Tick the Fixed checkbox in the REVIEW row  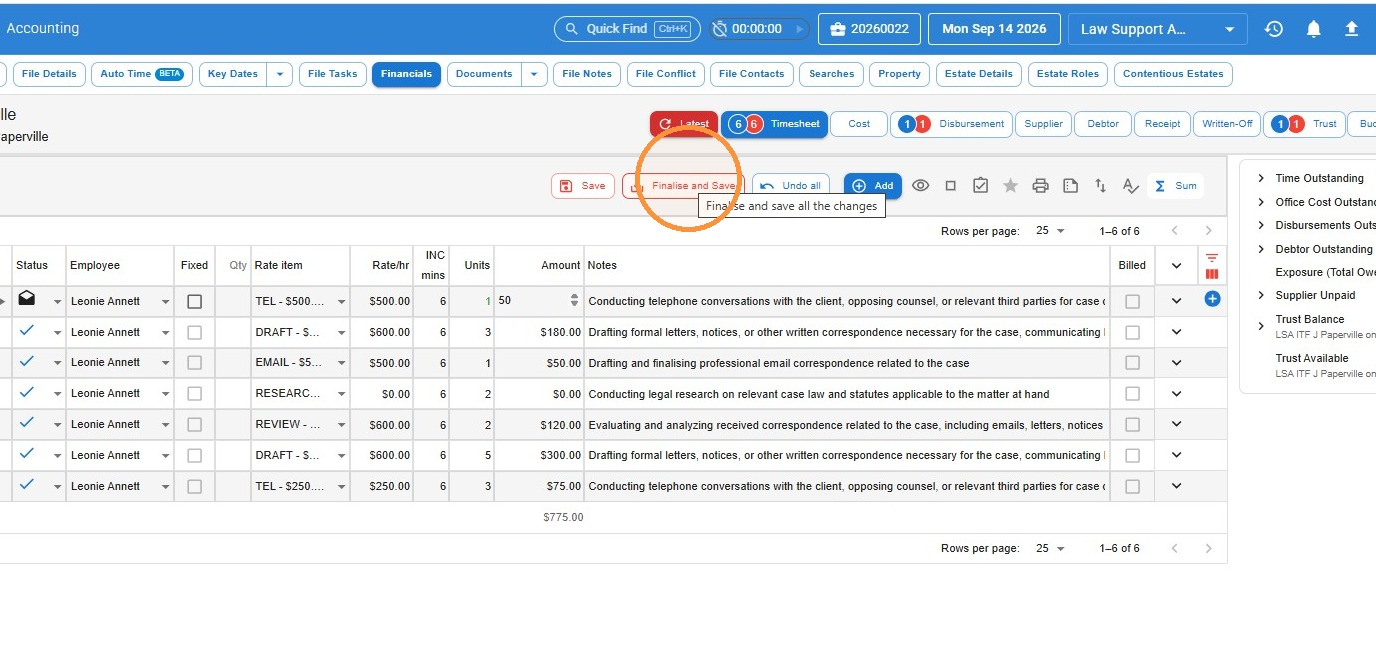click(194, 425)
